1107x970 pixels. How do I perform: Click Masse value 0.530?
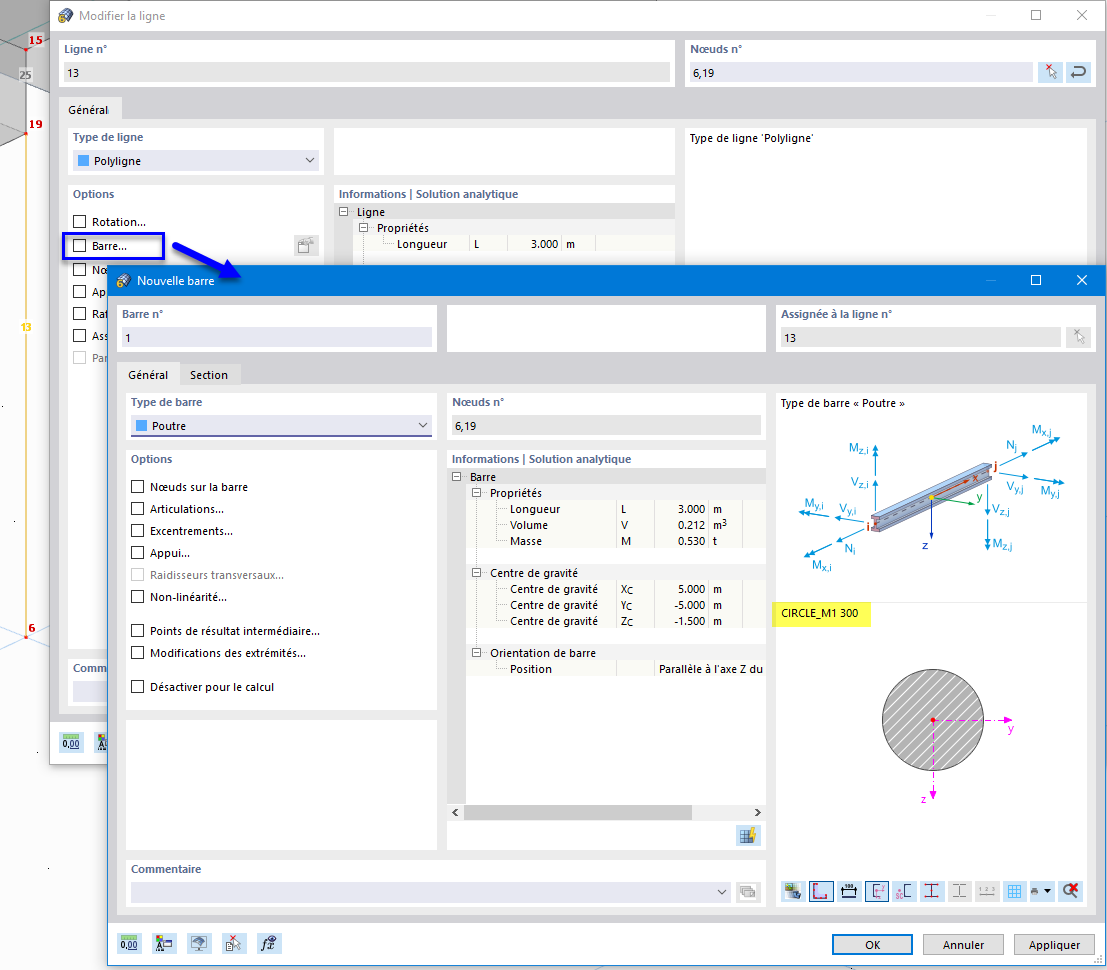691,541
